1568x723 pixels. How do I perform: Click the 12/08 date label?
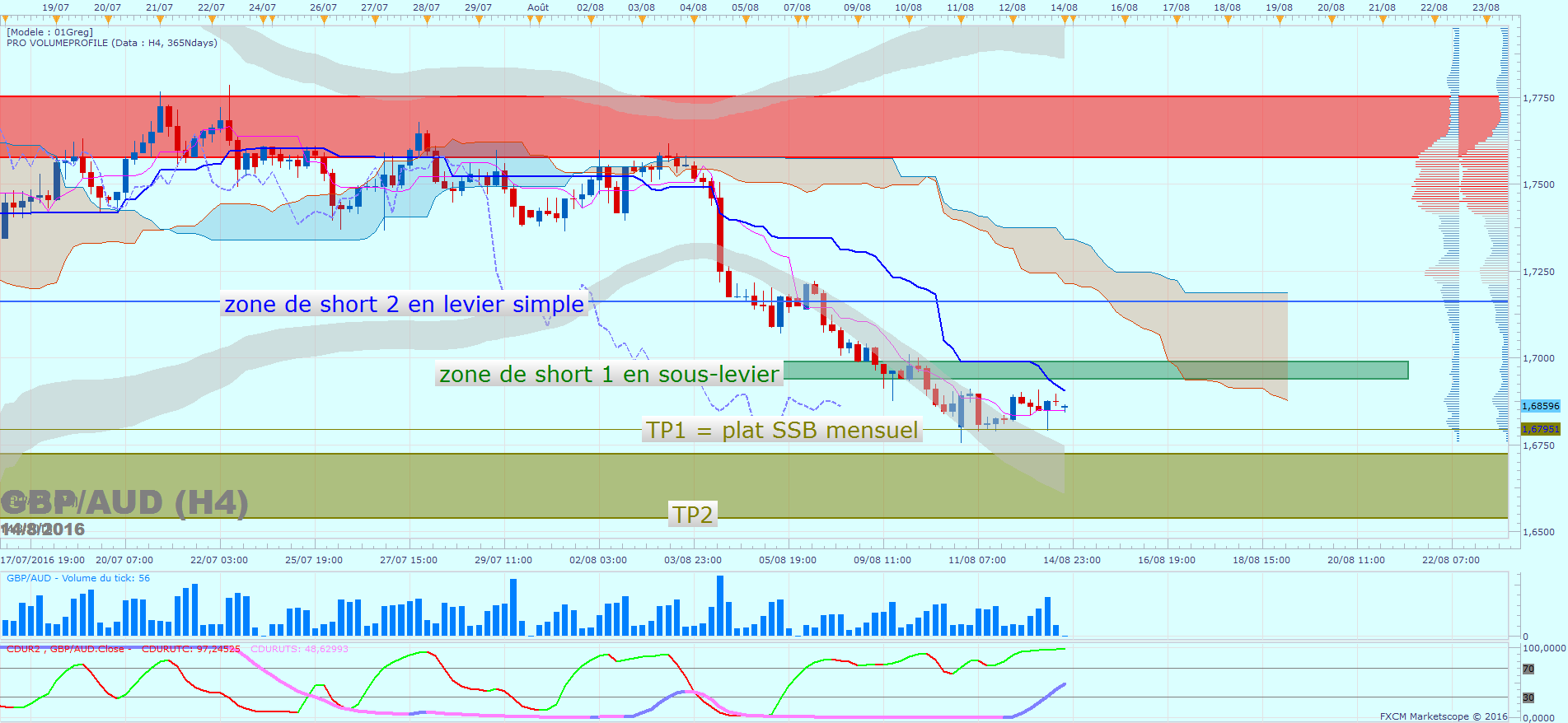(1013, 7)
